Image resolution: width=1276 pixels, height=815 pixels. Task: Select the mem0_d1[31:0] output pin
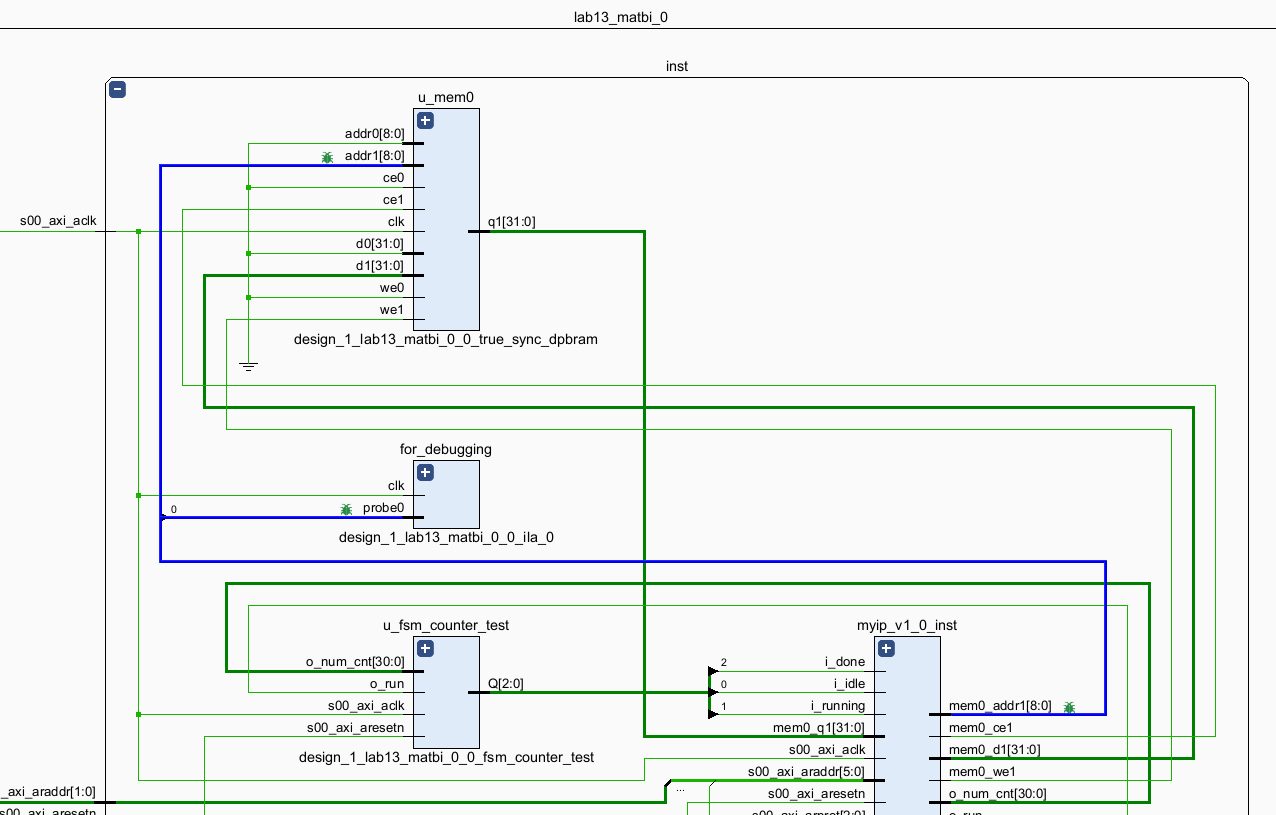[x=994, y=750]
